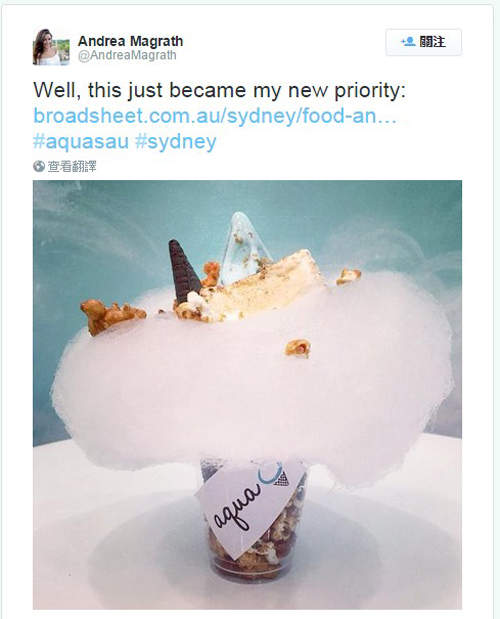Click the aqua paper label in photo
The height and width of the screenshot is (619, 500).
[250, 507]
